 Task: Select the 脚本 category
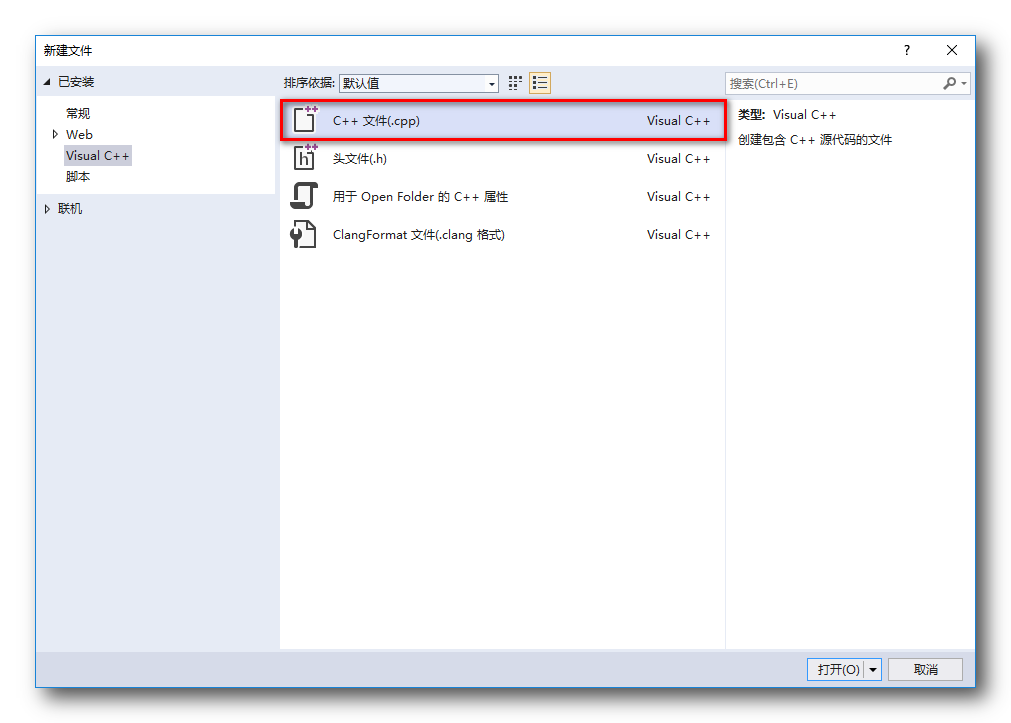tap(78, 176)
